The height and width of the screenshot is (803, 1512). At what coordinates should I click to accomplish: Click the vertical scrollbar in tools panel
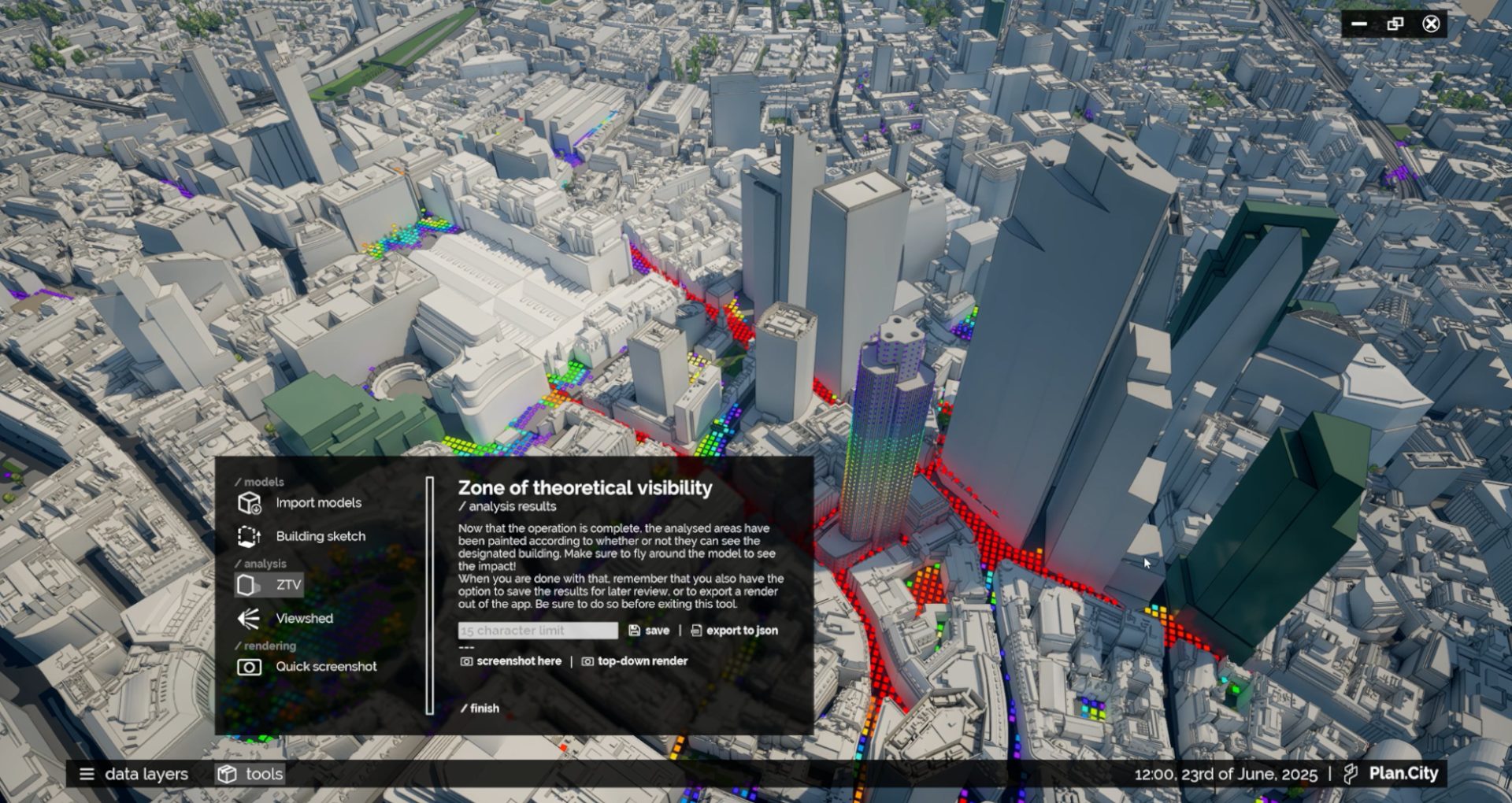point(430,595)
